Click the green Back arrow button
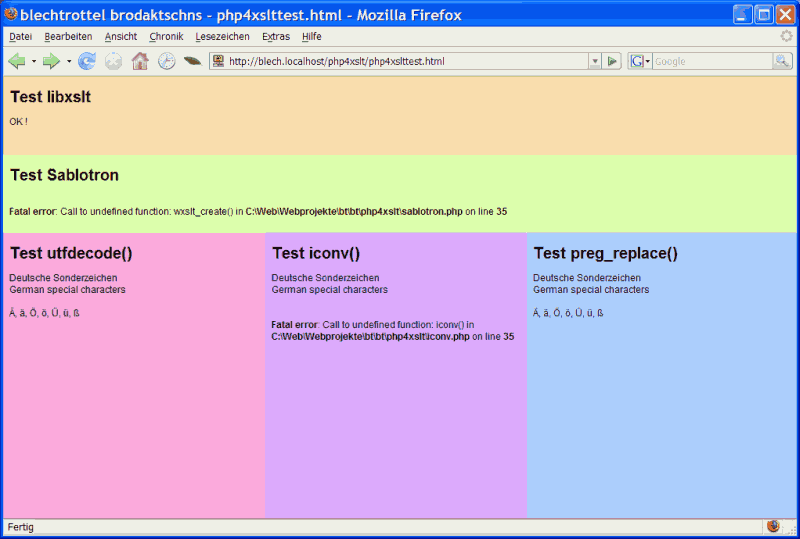The image size is (800, 539). click(x=17, y=61)
